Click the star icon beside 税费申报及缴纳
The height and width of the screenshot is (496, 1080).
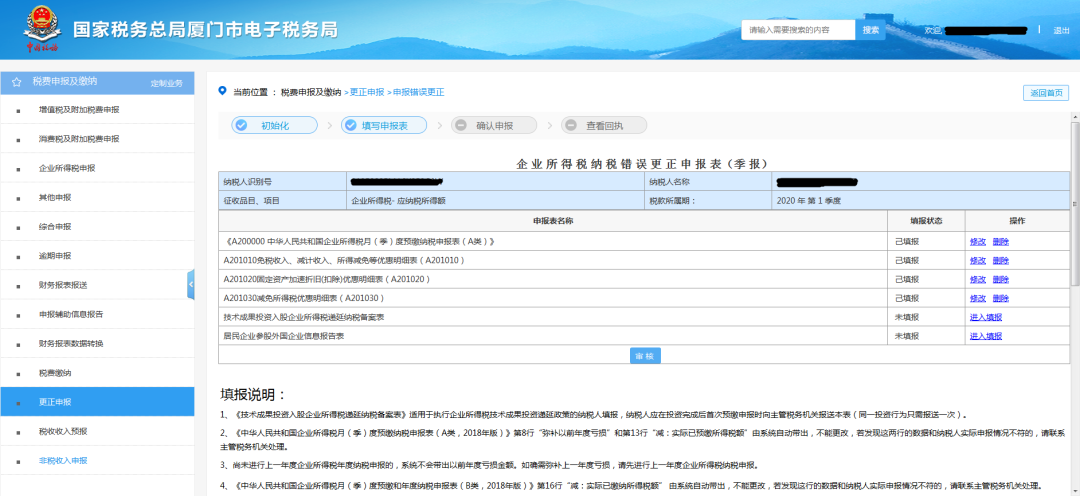16,82
